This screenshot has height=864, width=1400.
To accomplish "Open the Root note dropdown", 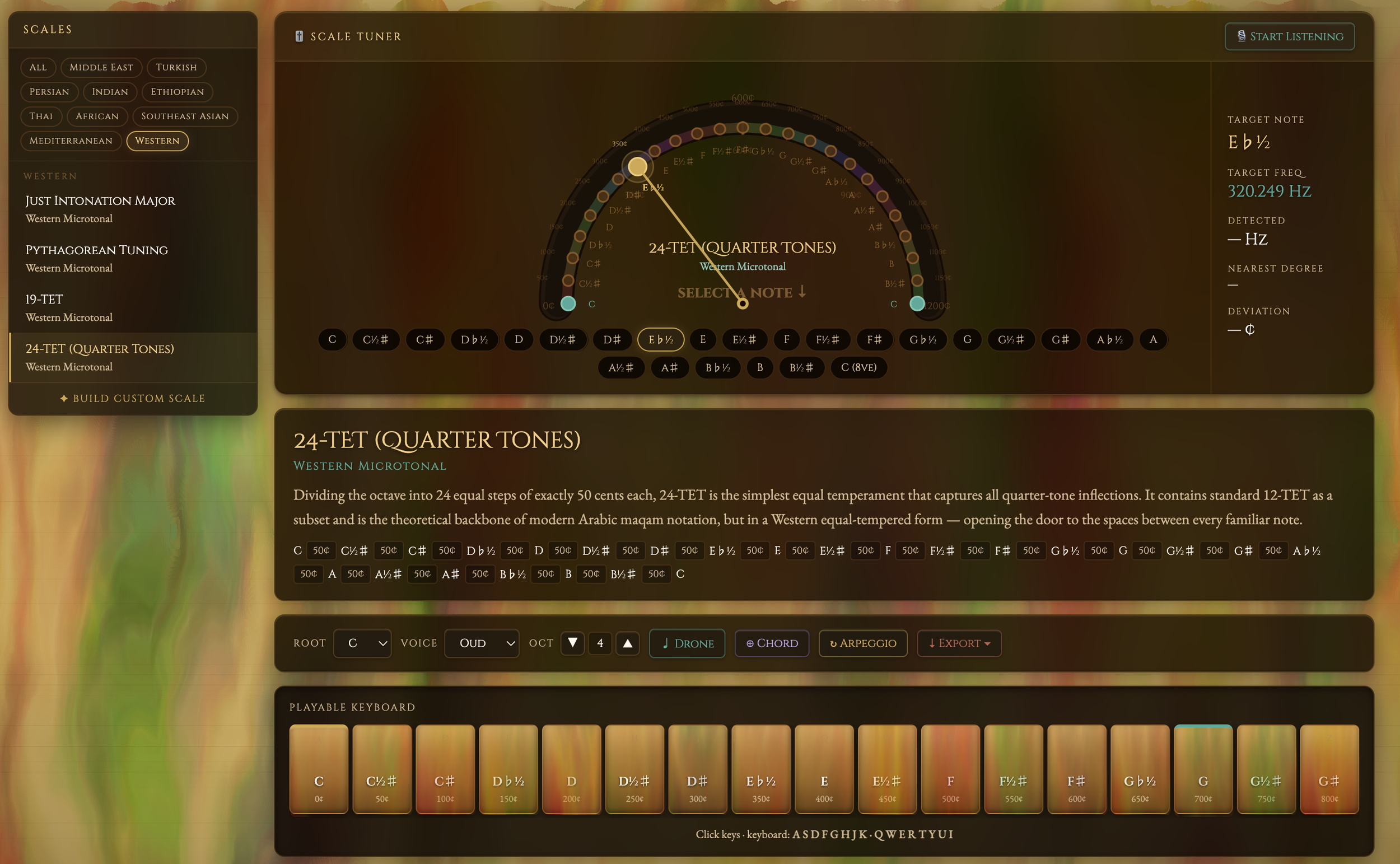I will (x=362, y=643).
